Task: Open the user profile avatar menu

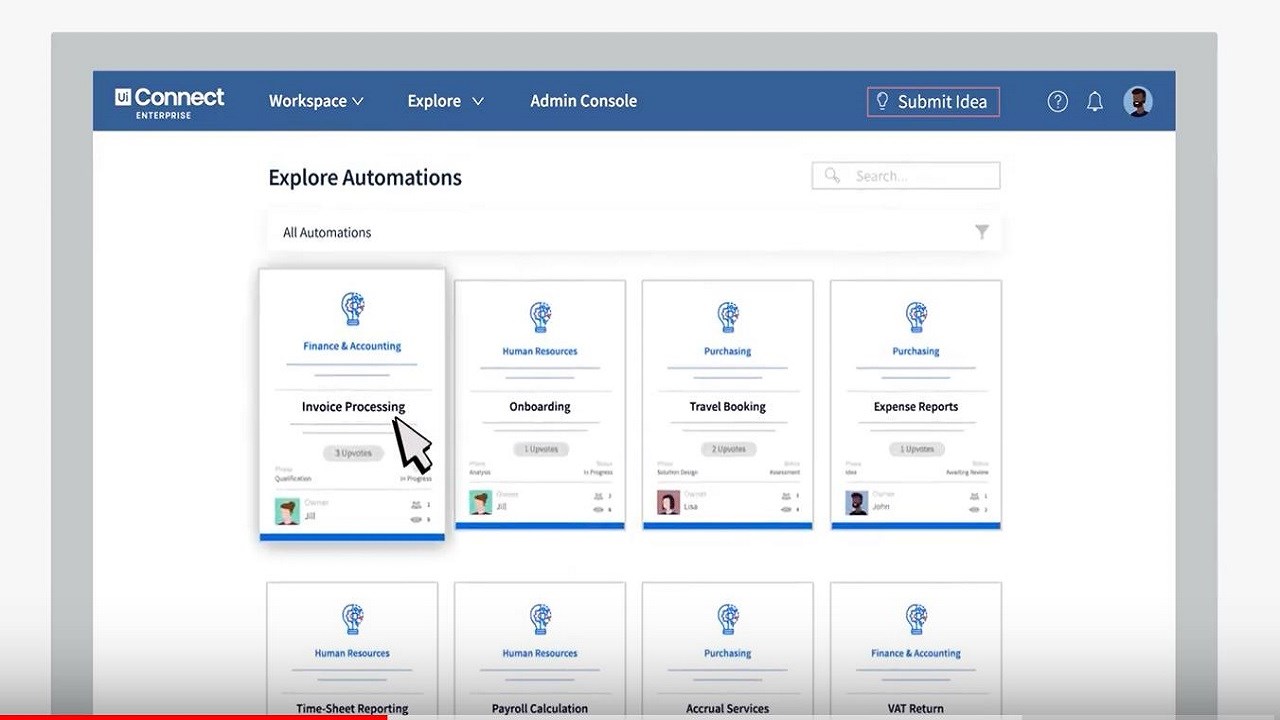Action: [x=1138, y=101]
